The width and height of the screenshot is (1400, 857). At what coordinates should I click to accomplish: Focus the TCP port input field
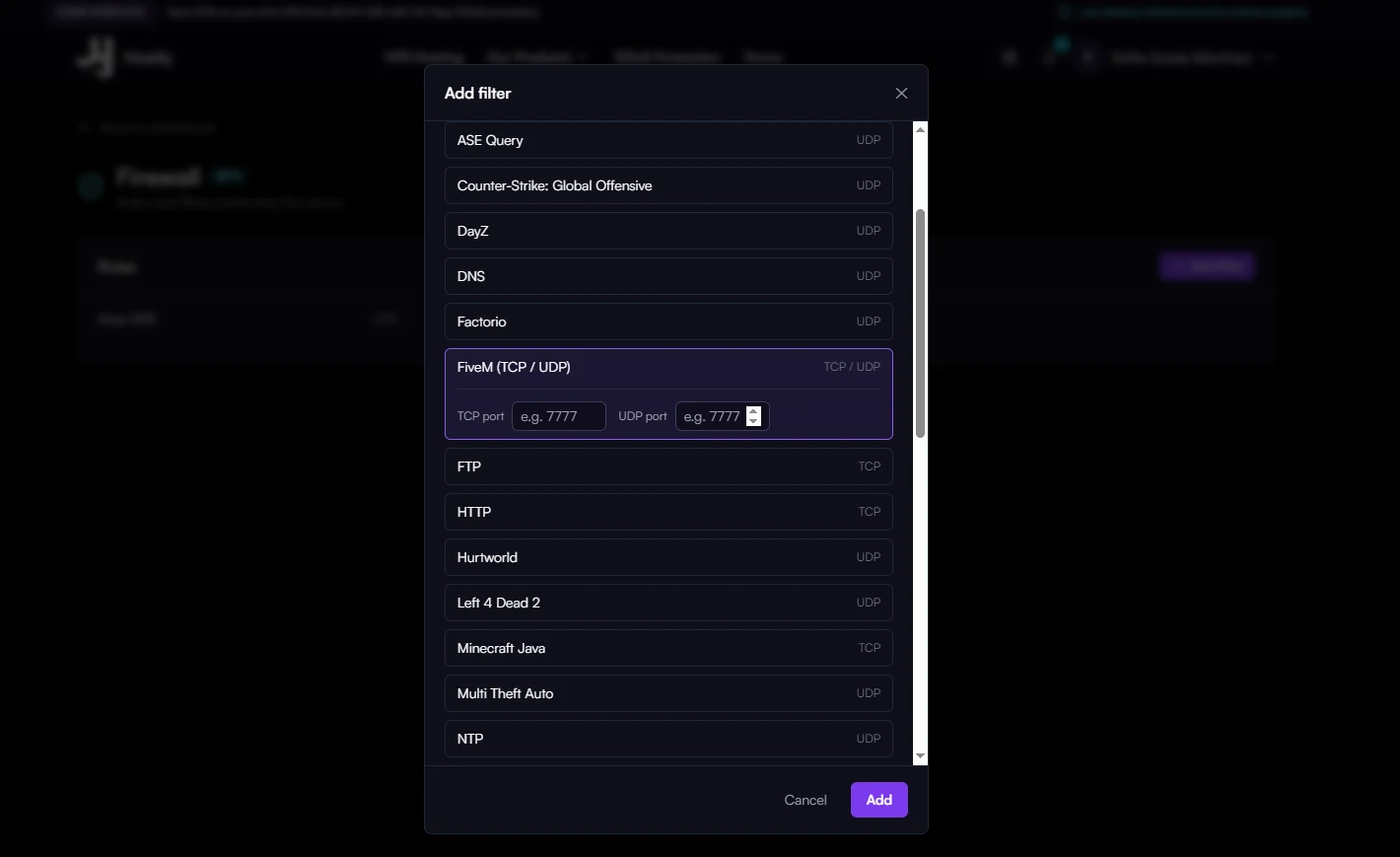pyautogui.click(x=559, y=416)
